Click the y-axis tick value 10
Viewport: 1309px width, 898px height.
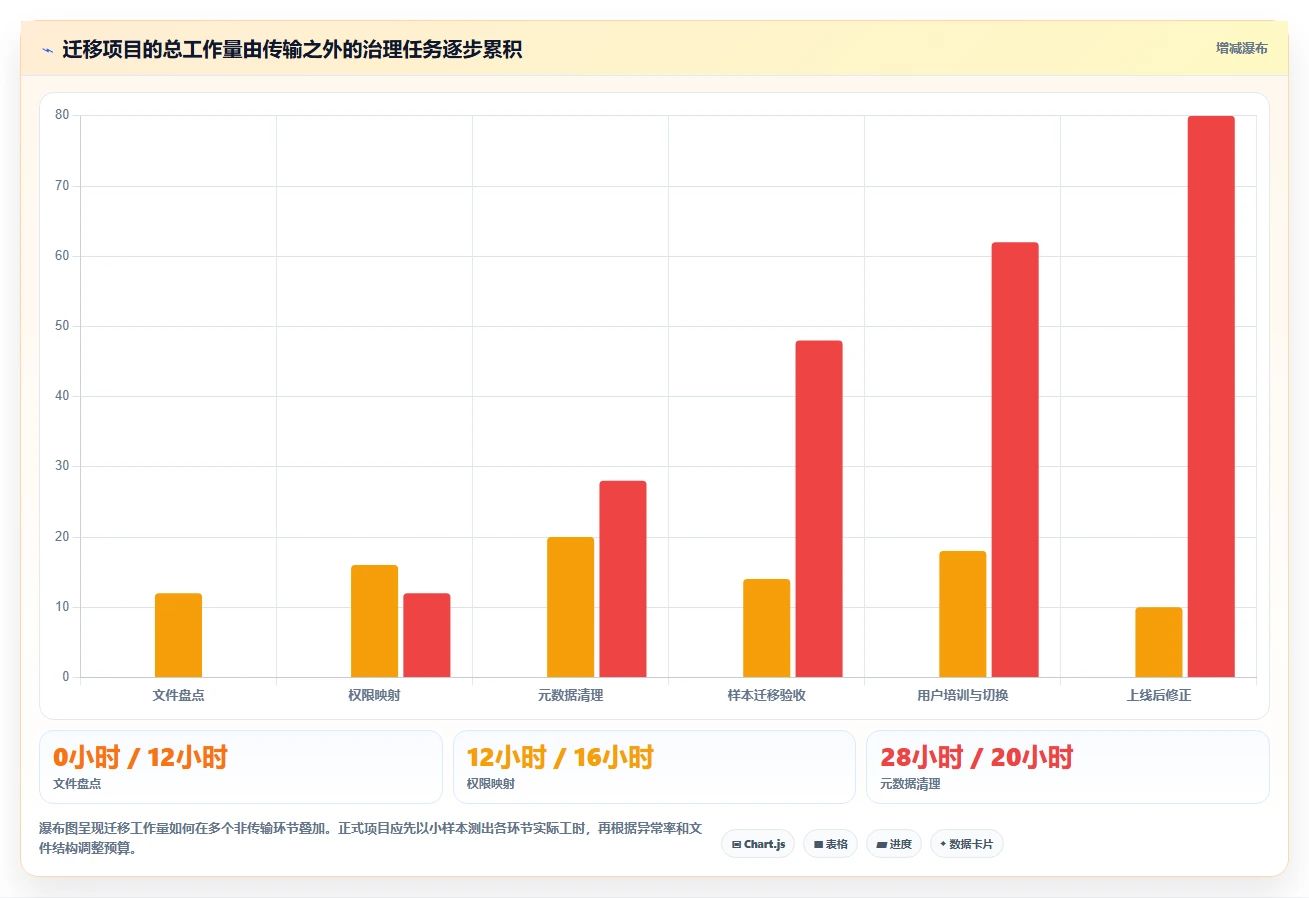pos(62,607)
